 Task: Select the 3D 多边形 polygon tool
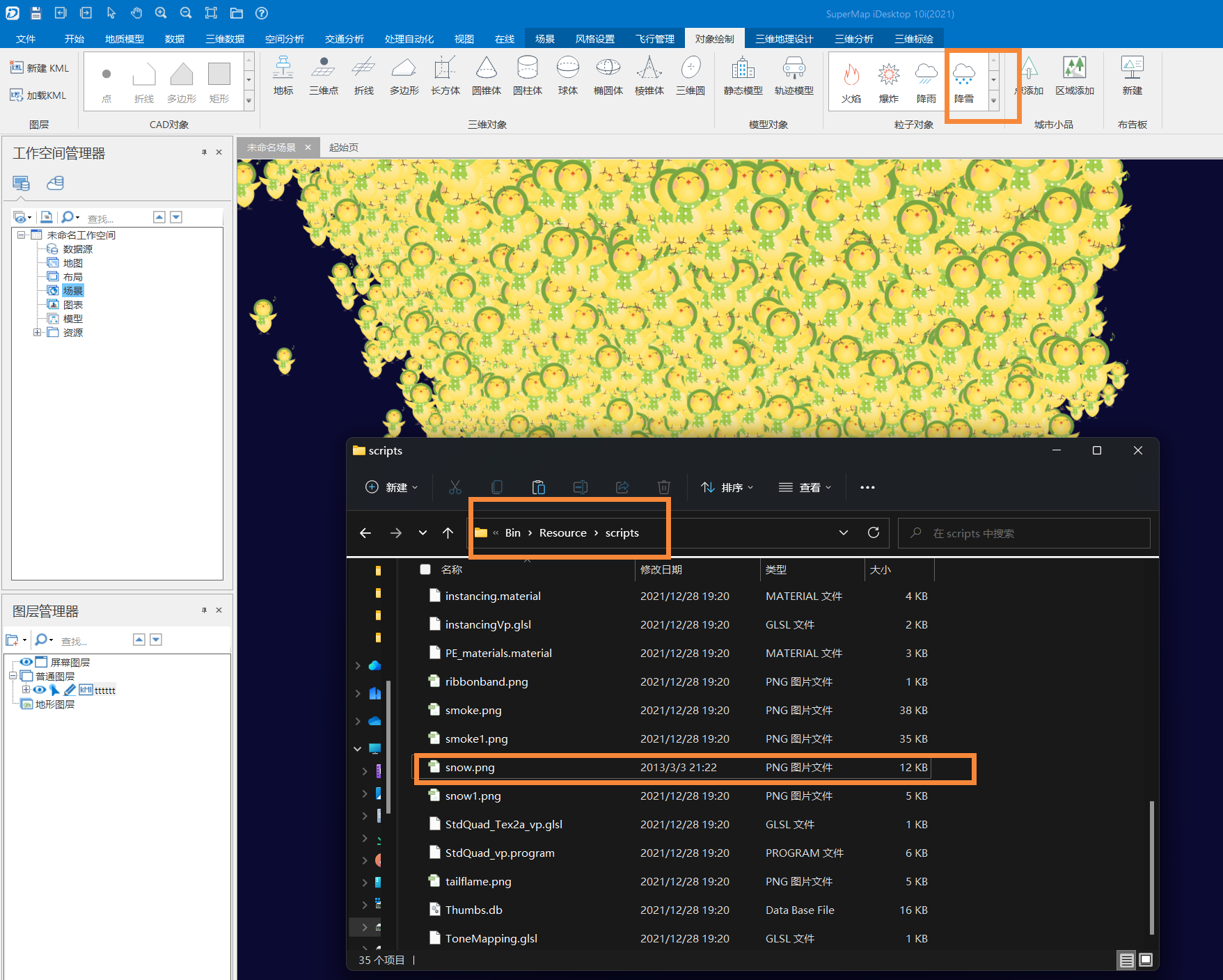404,77
